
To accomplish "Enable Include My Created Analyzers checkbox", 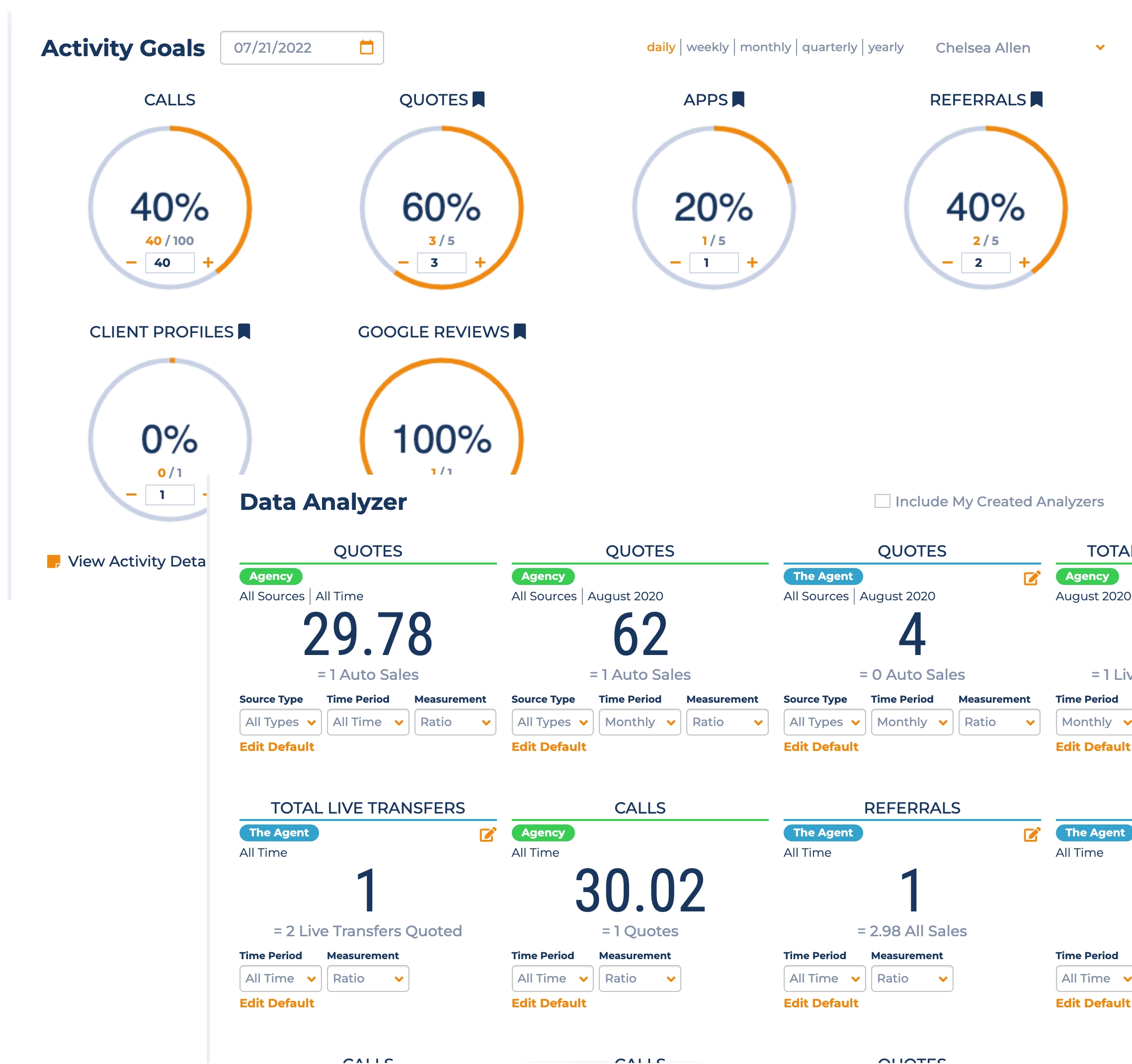I will coord(883,501).
